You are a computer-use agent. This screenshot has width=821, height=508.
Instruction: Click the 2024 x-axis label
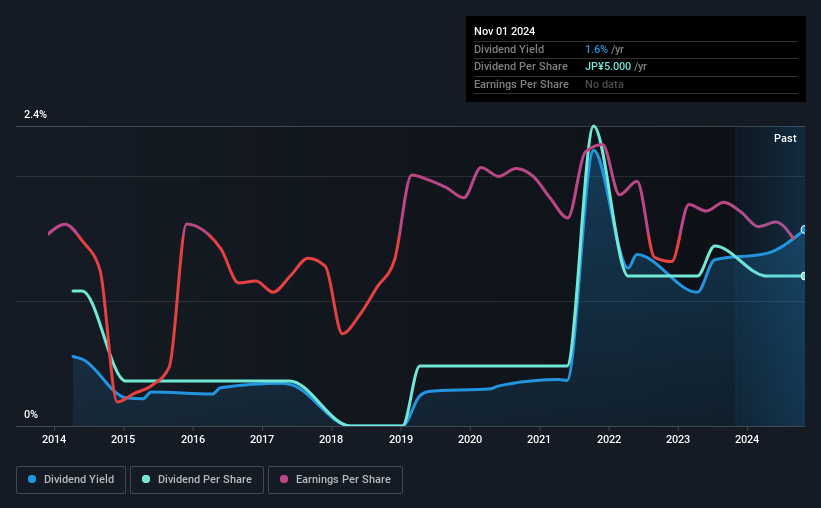[x=747, y=439]
